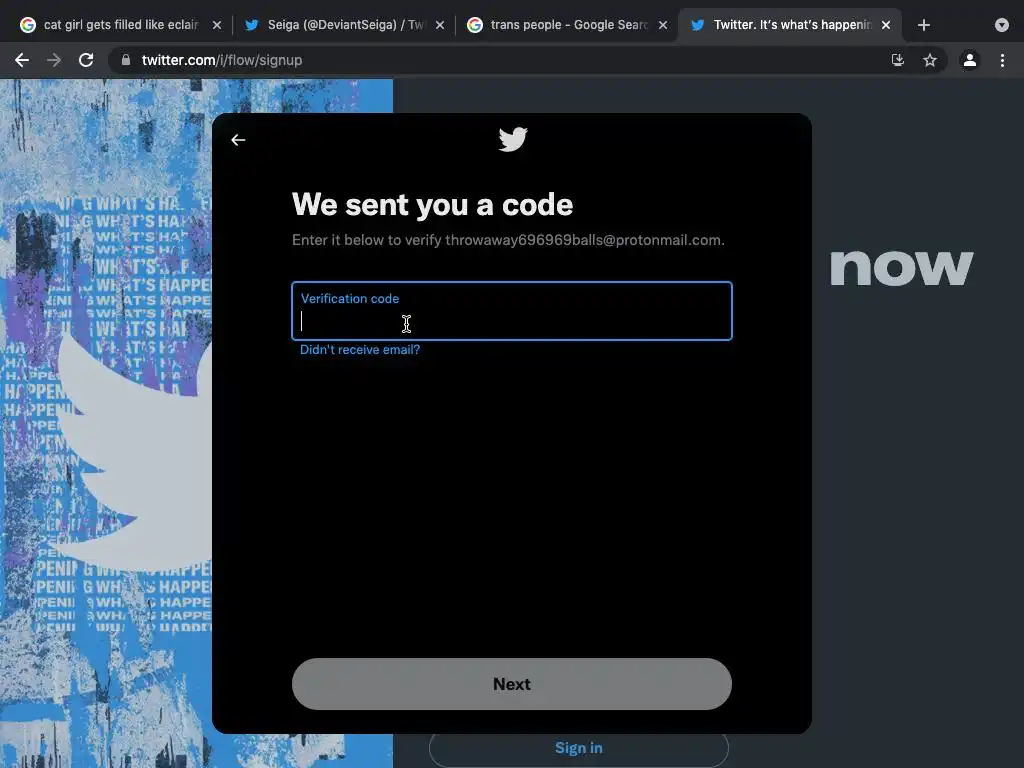Open new tab with plus button
Image resolution: width=1024 pixels, height=768 pixels.
click(x=923, y=25)
